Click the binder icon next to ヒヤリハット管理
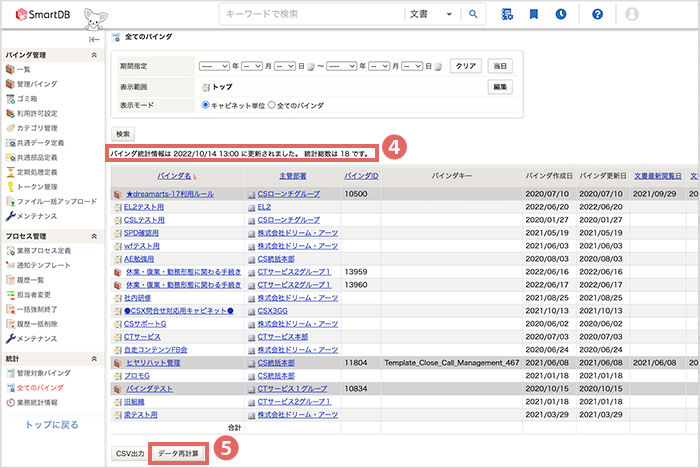The height and width of the screenshot is (468, 700). [x=117, y=363]
